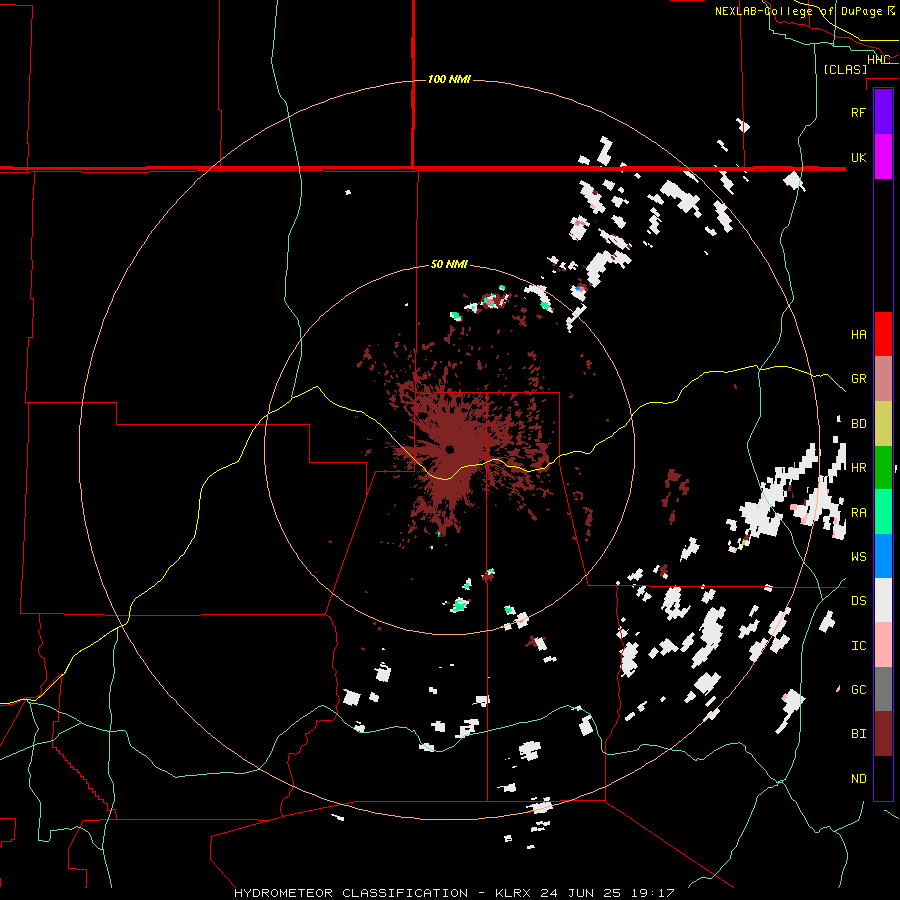900x900 pixels.
Task: Pick the RA light-green legend swatch
Action: tap(883, 512)
